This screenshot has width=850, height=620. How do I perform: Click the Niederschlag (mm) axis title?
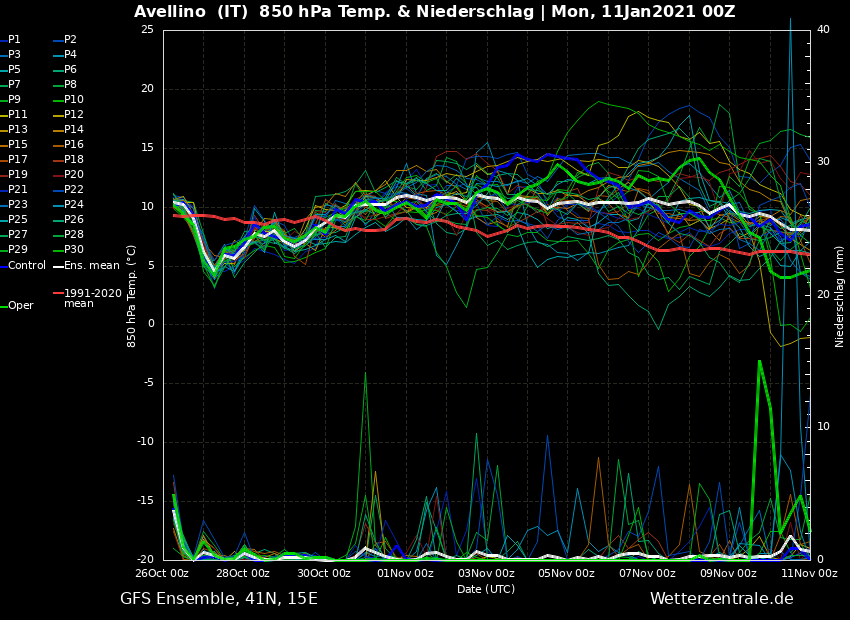click(x=840, y=296)
